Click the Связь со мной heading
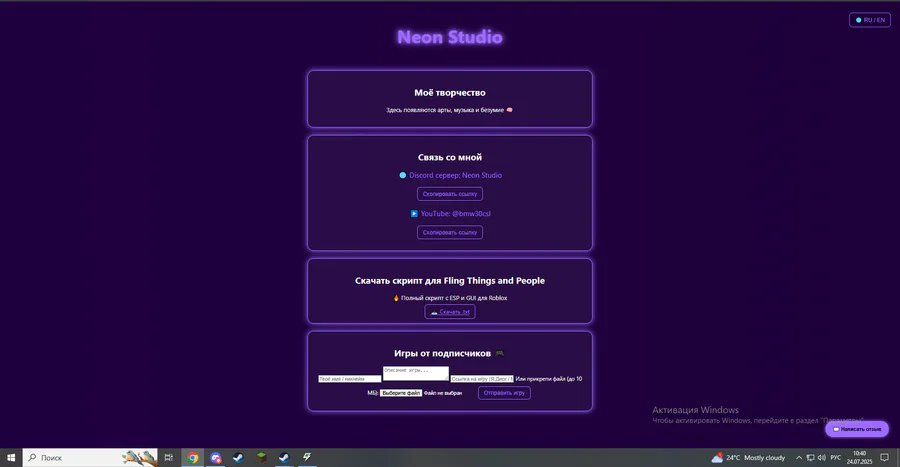This screenshot has width=900, height=467. pos(449,157)
